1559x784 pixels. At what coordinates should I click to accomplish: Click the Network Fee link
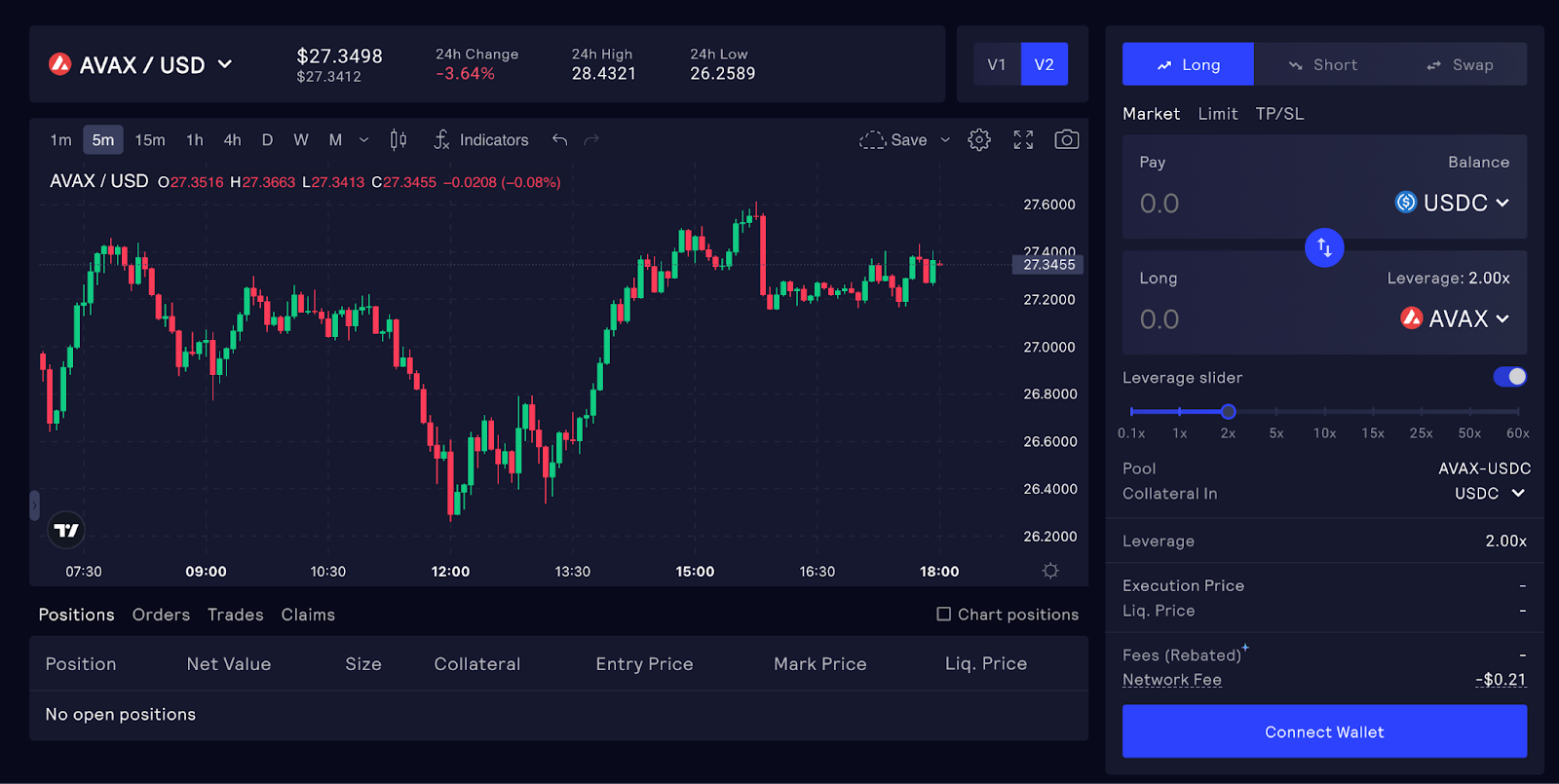[1171, 680]
